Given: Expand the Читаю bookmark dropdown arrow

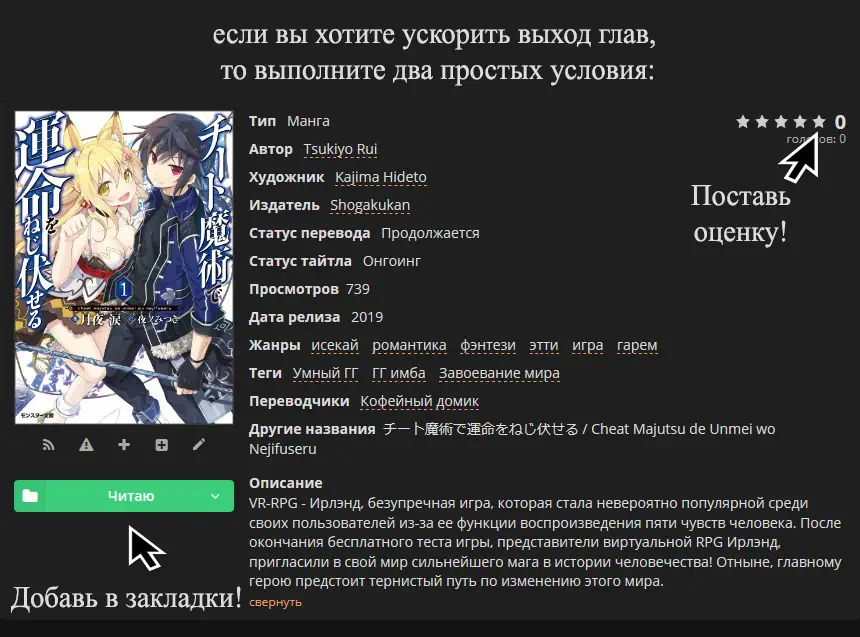Looking at the screenshot, I should click(215, 496).
